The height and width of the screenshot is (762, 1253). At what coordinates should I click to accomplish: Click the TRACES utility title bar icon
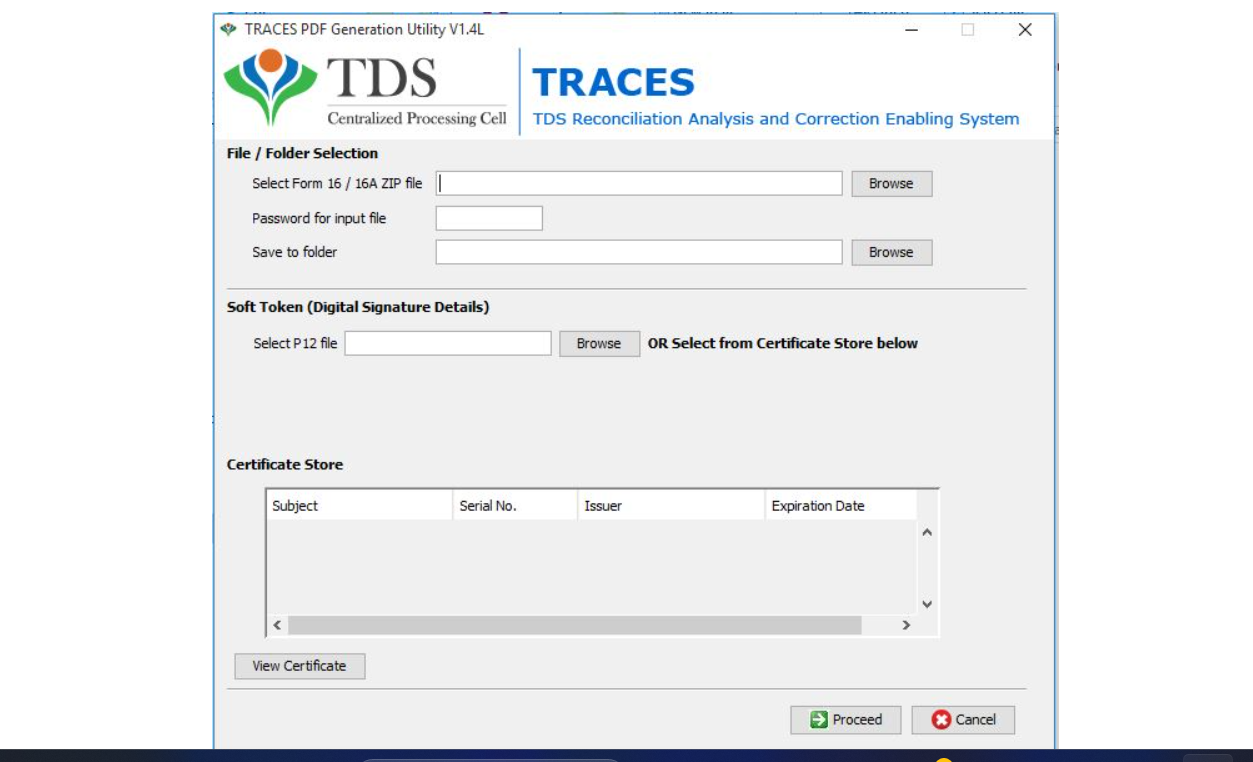pyautogui.click(x=229, y=30)
